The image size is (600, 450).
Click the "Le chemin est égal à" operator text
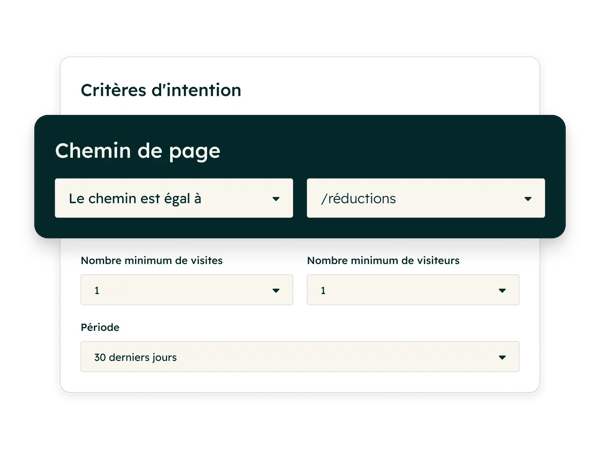point(135,199)
